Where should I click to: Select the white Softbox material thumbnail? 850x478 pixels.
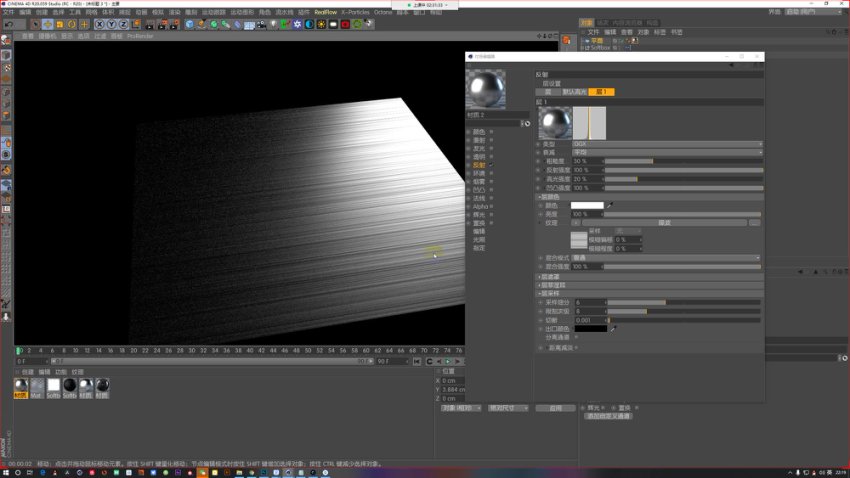(53, 385)
